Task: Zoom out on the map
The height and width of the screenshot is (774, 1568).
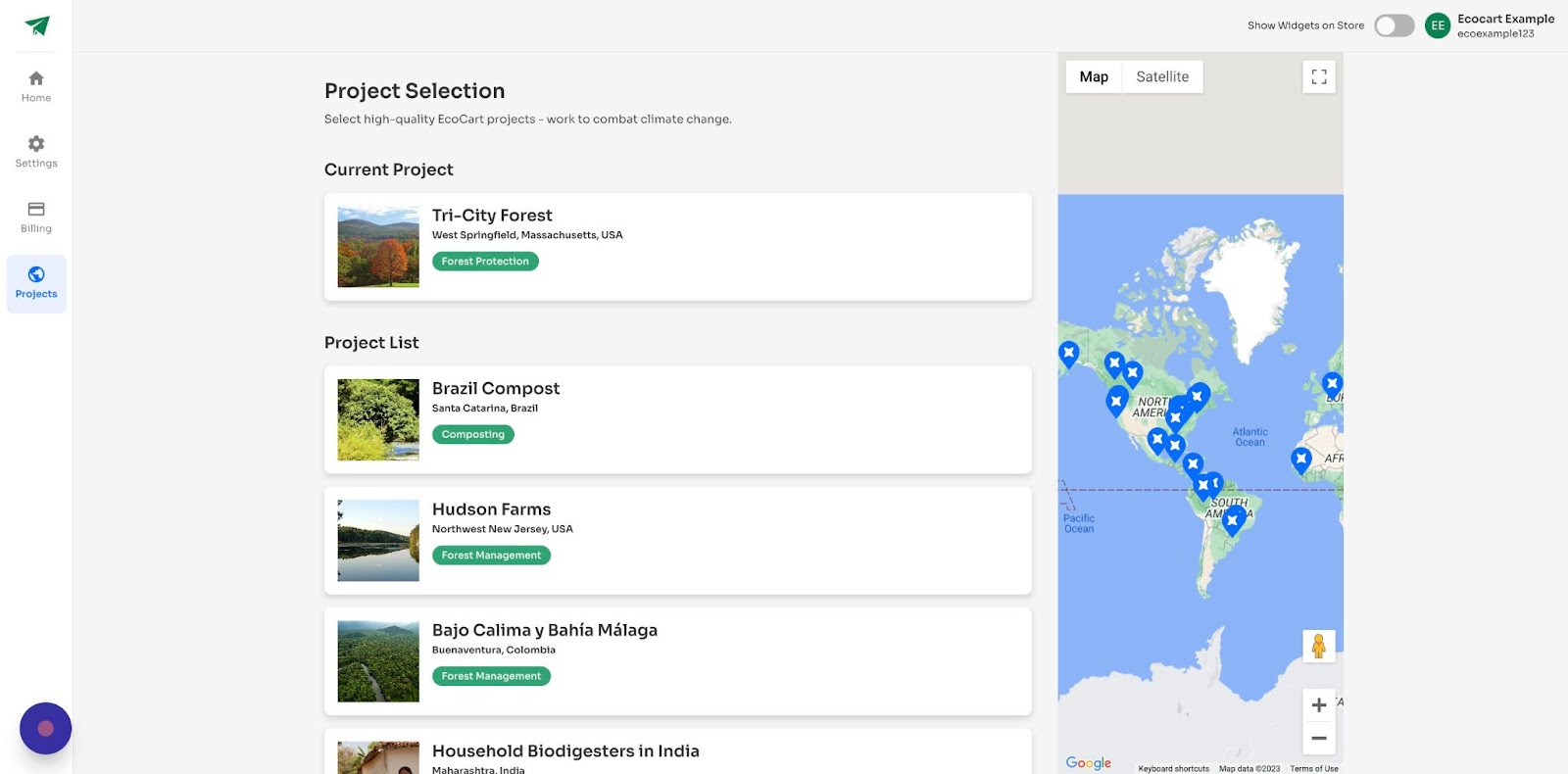Action: [x=1319, y=739]
